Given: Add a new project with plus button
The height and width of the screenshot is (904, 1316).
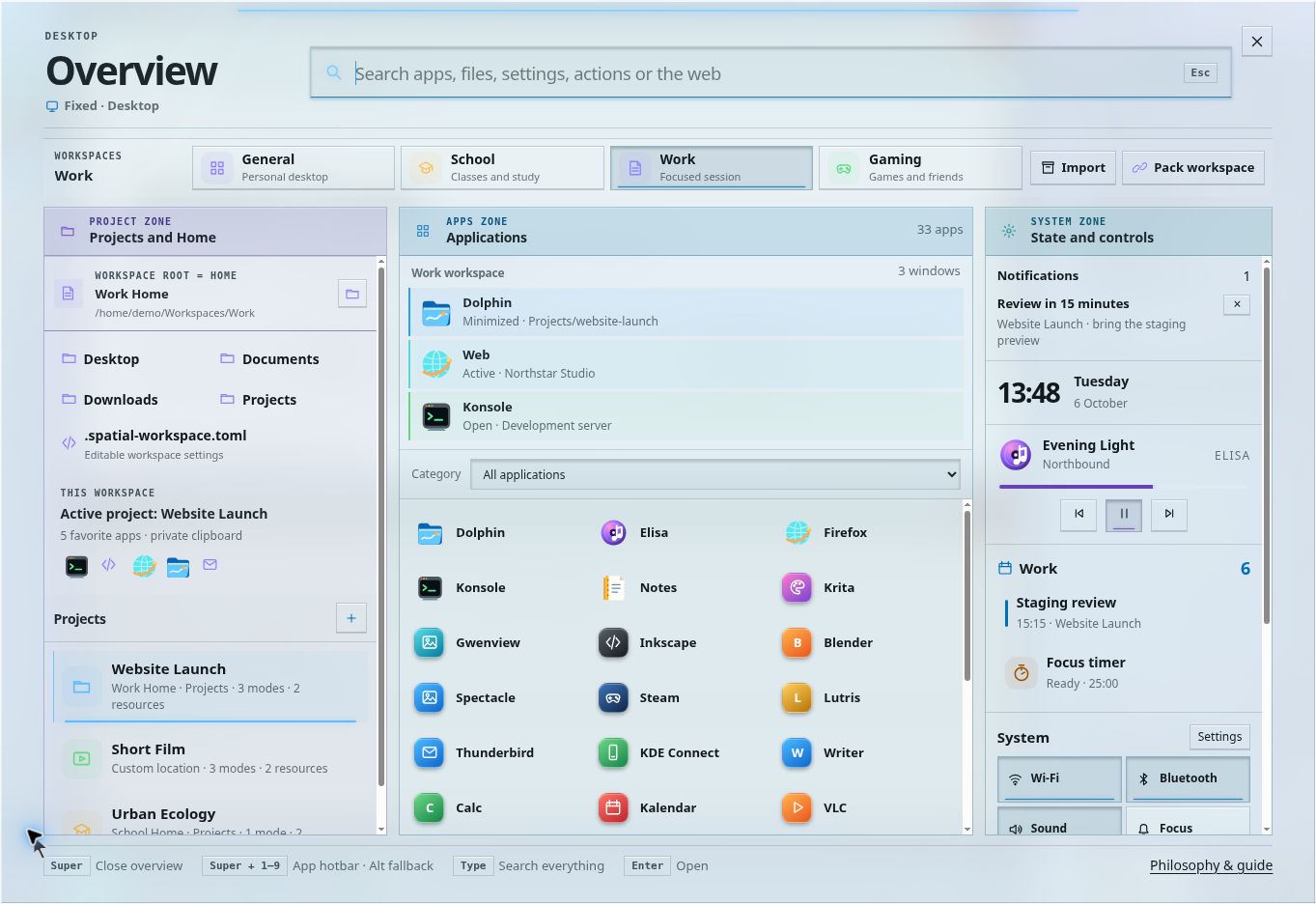Looking at the screenshot, I should point(351,618).
